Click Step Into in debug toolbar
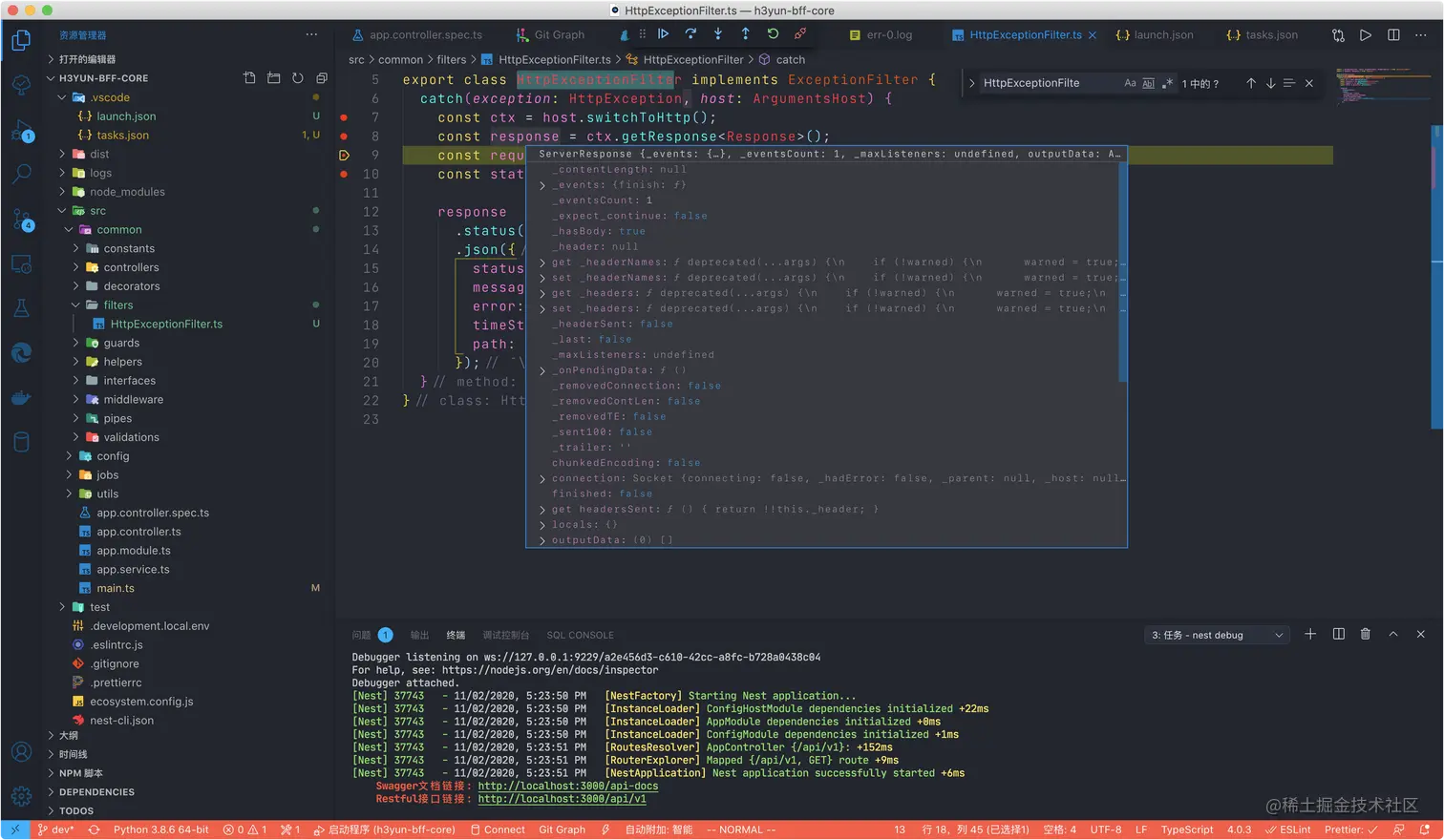The width and height of the screenshot is (1444, 840). pos(718,33)
